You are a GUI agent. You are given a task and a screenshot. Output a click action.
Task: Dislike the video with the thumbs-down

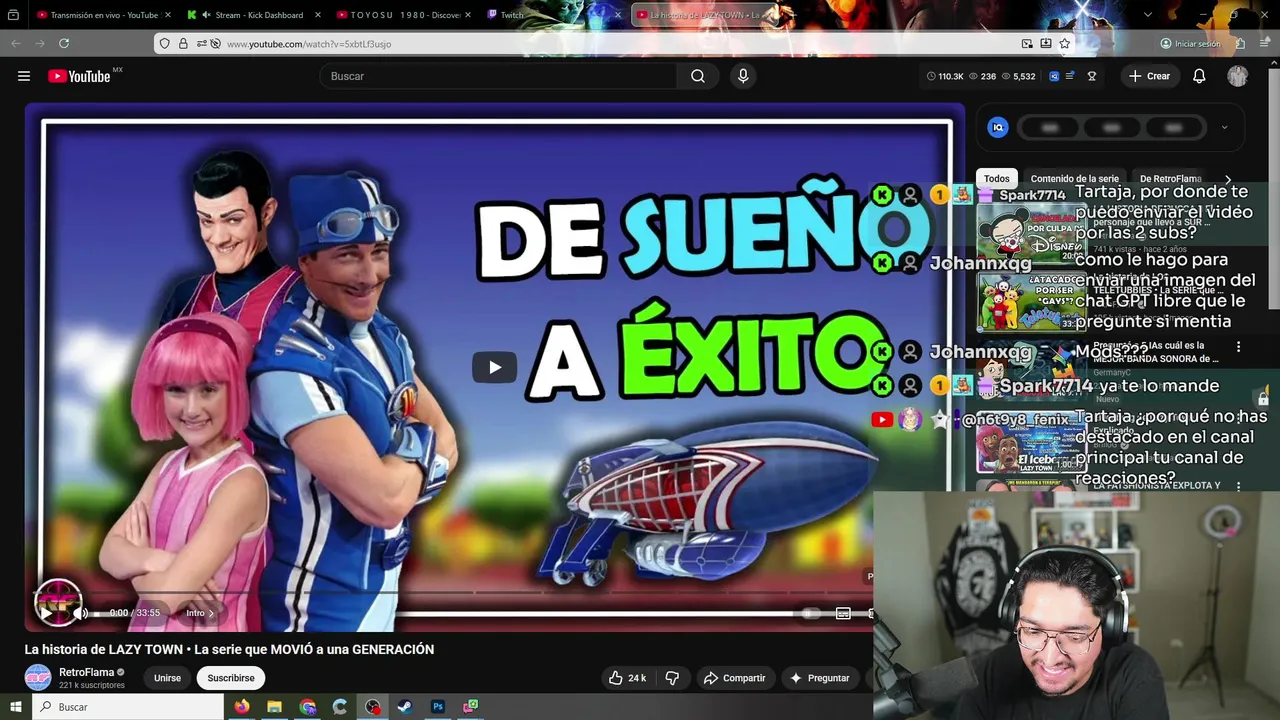[x=672, y=678]
